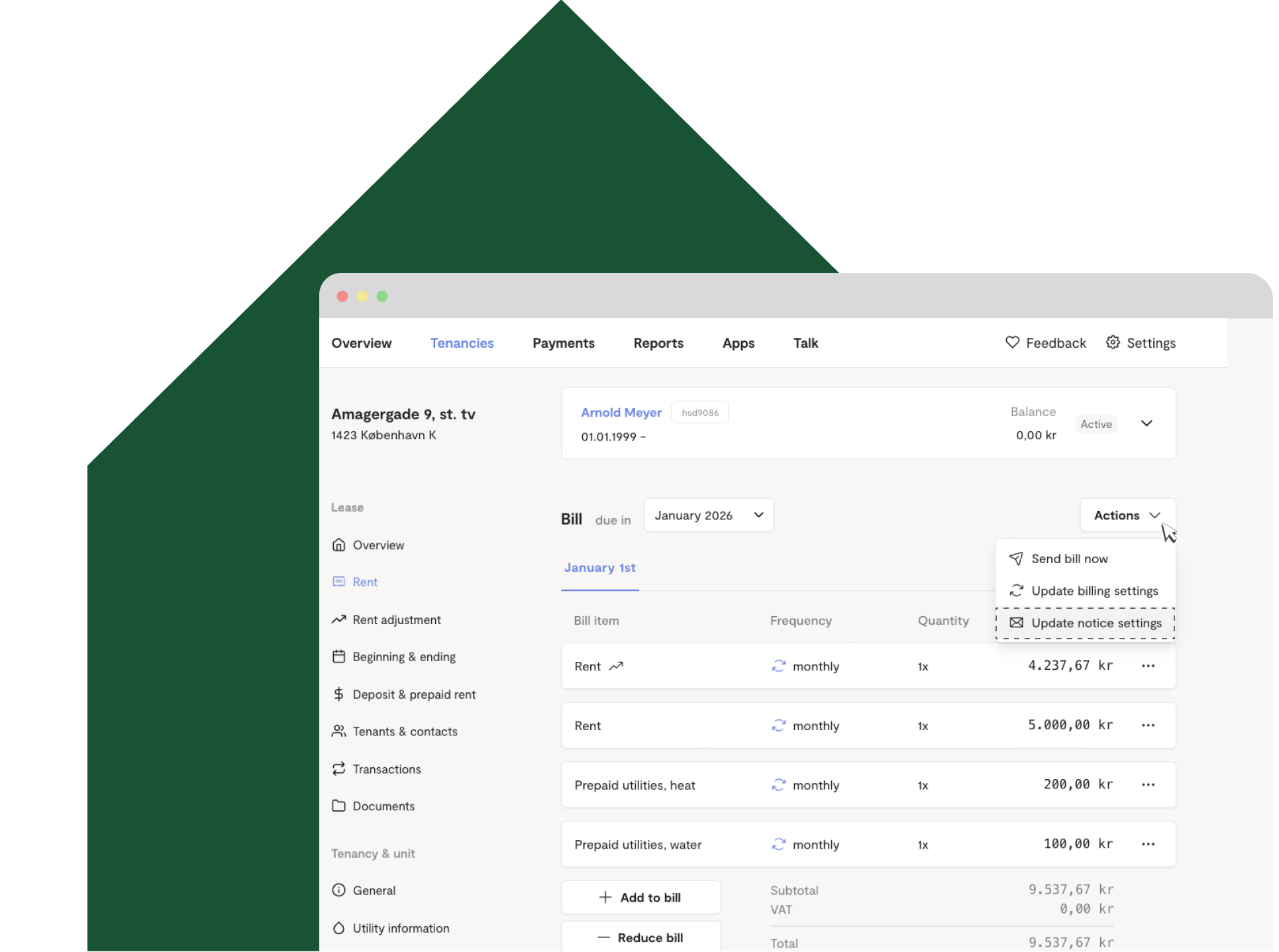Open the lease Overview sidebar item
Image resolution: width=1279 pixels, height=952 pixels.
[x=378, y=545]
